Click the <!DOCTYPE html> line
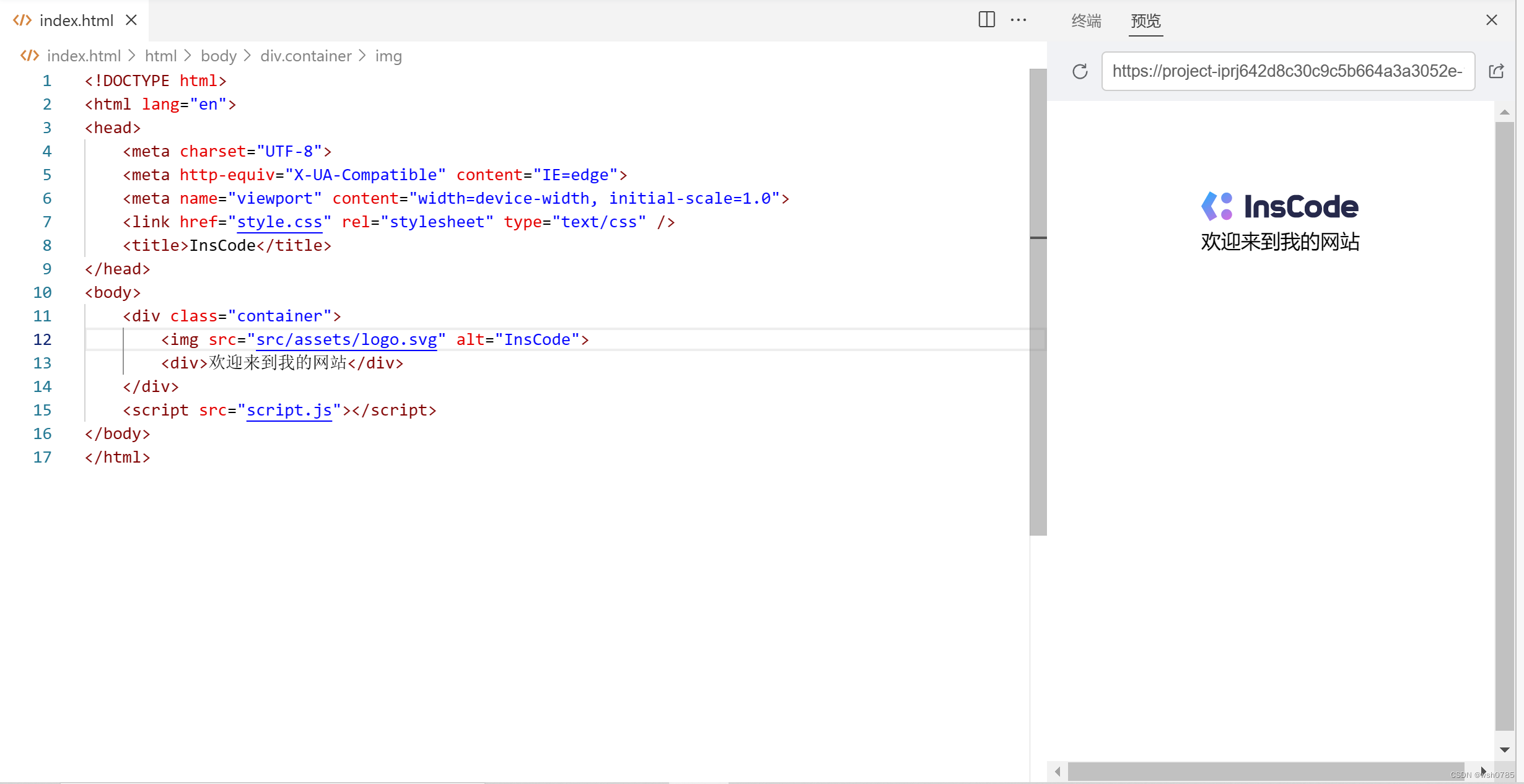 pos(155,81)
